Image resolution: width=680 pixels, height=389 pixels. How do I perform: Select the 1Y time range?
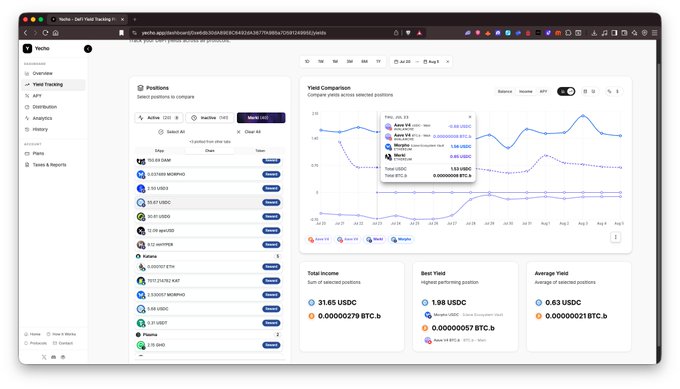378,62
